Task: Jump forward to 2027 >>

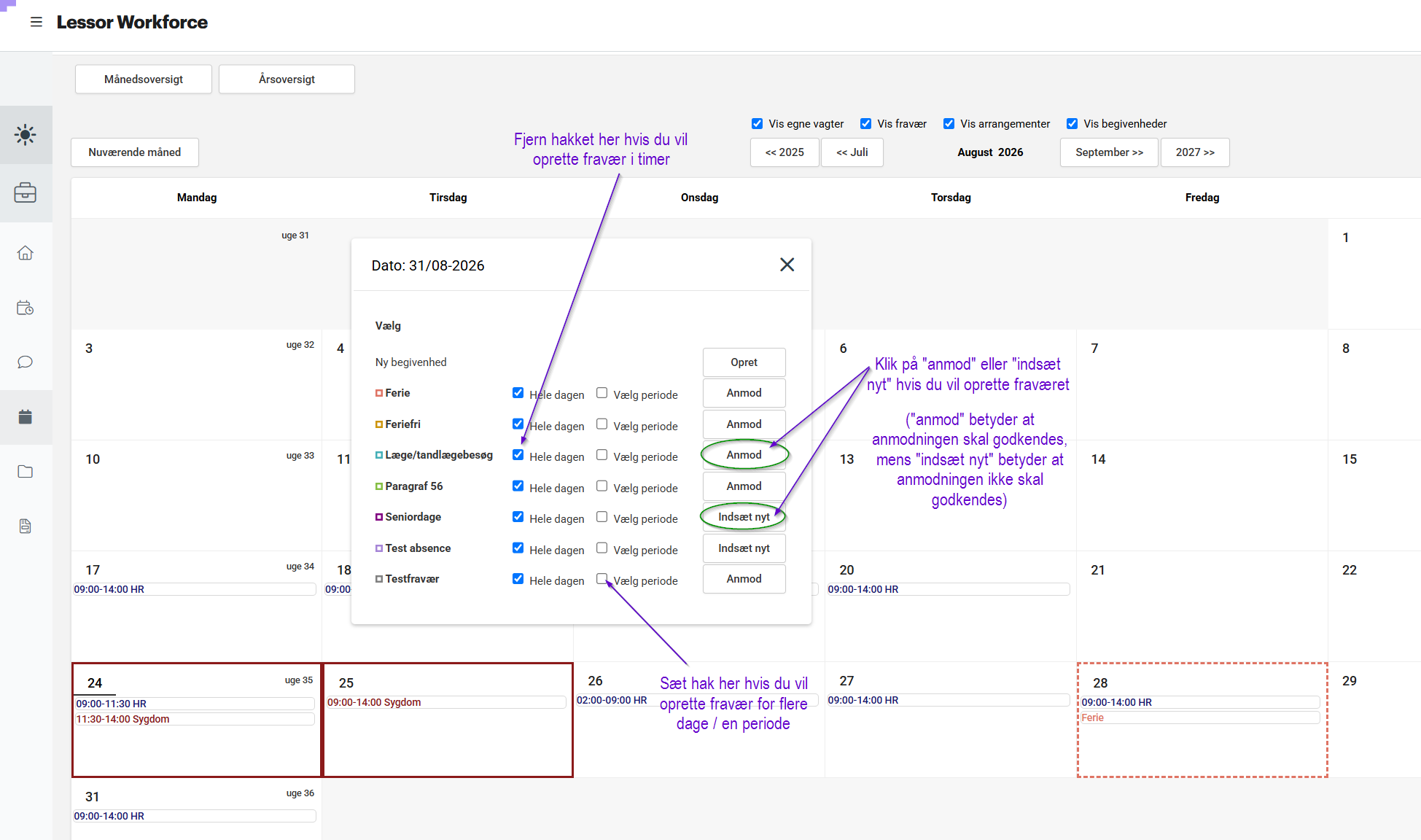Action: click(1195, 152)
